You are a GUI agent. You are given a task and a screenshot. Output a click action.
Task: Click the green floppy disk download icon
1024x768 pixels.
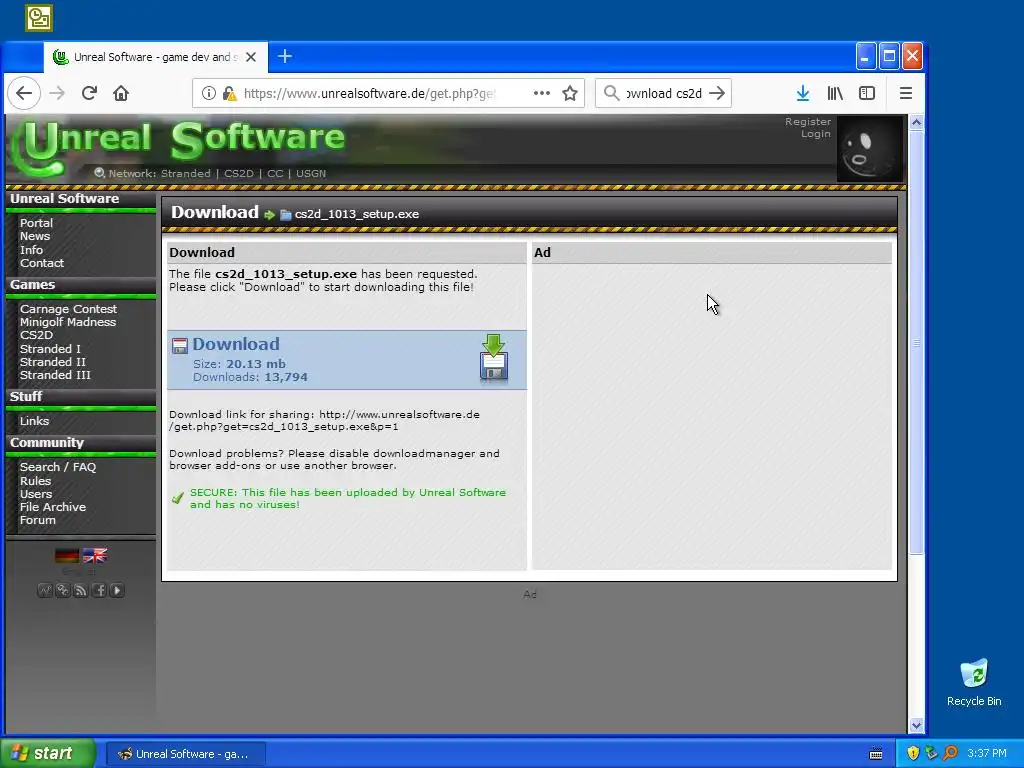pos(494,358)
